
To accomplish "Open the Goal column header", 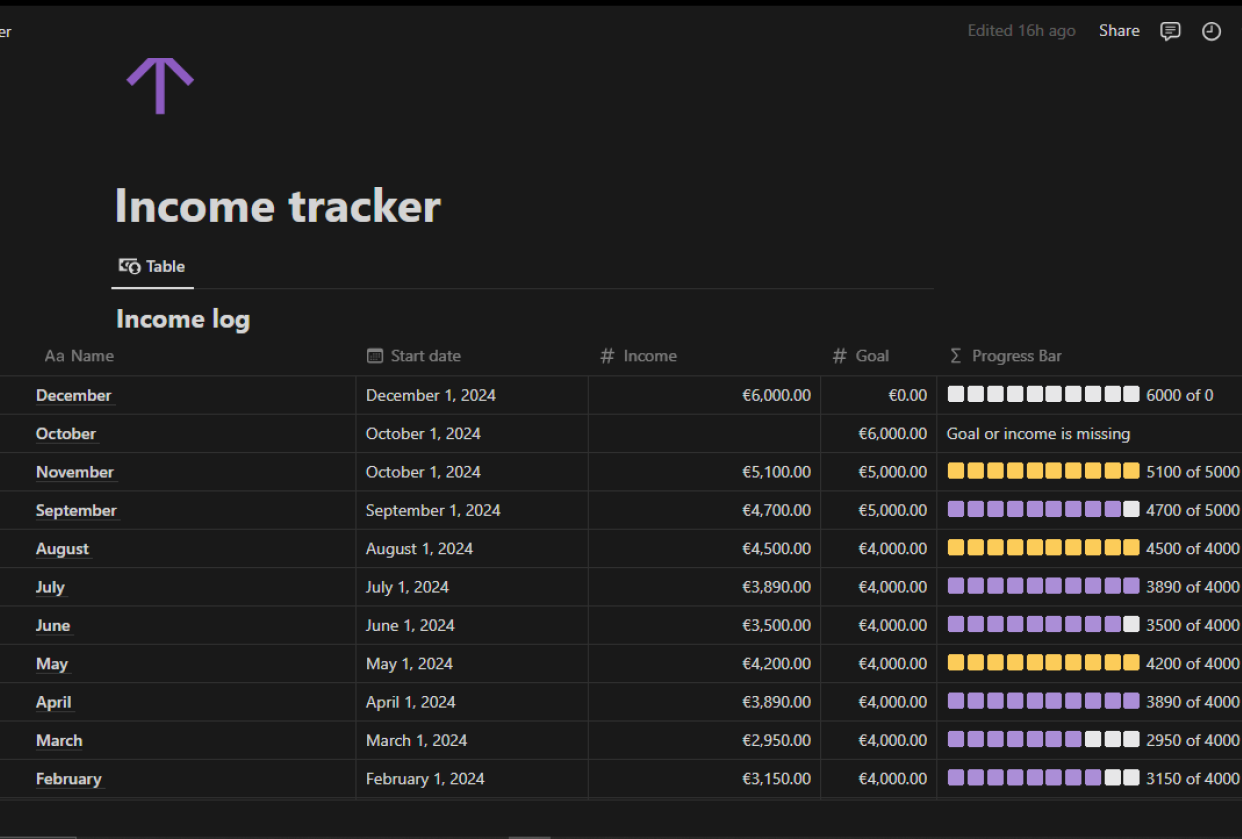I will (x=861, y=356).
